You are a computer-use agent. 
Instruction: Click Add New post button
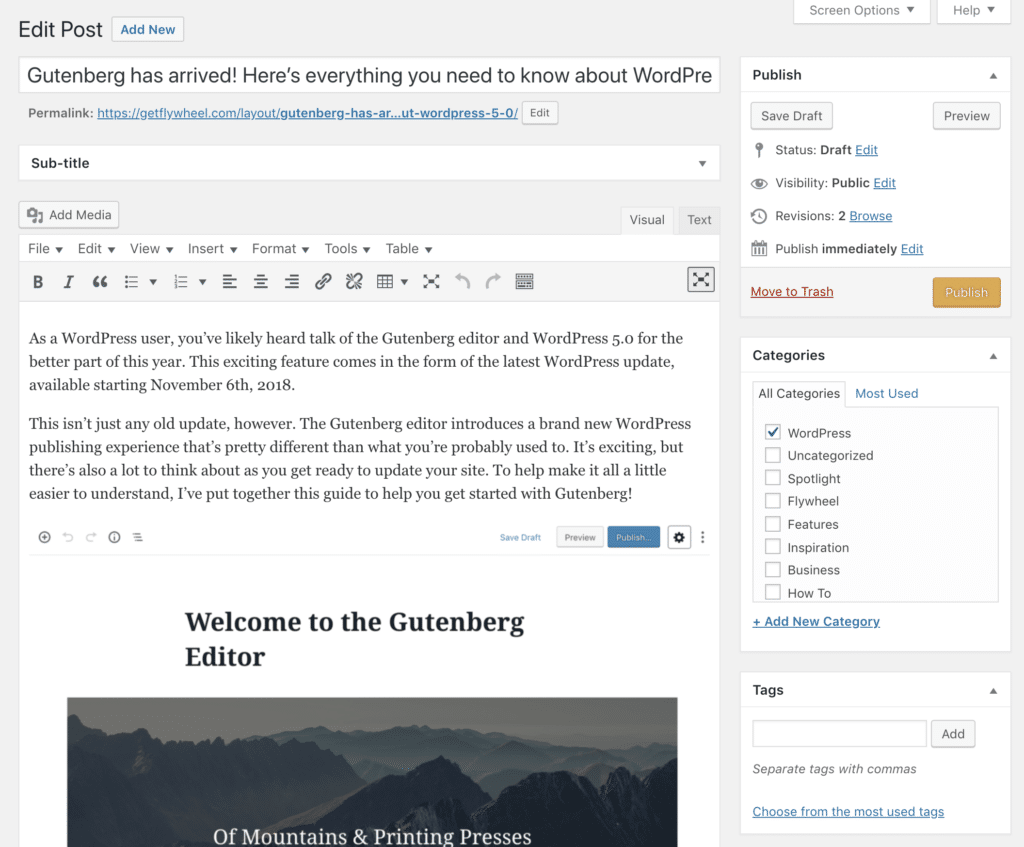[x=148, y=29]
